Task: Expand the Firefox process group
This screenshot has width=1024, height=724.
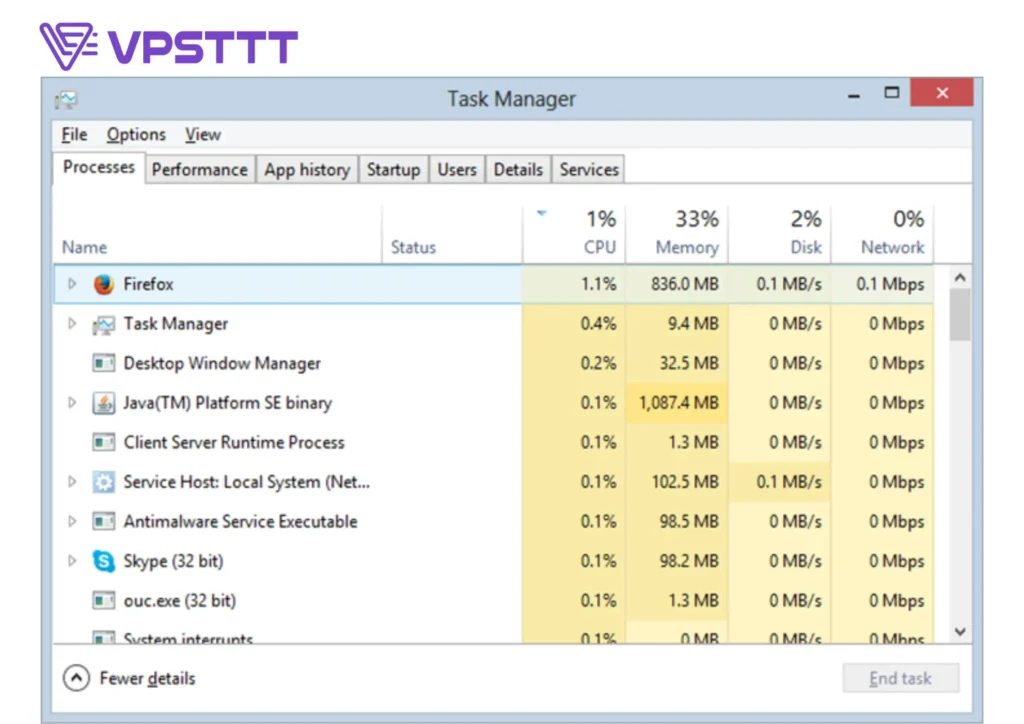Action: tap(72, 284)
